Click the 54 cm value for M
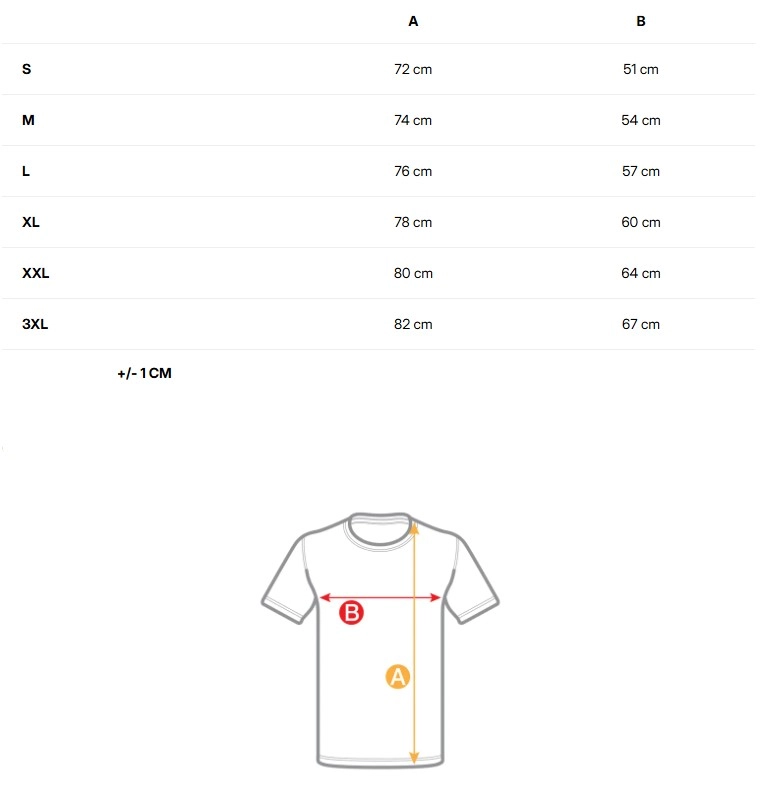Screen dimensions: 765x789 click(641, 120)
